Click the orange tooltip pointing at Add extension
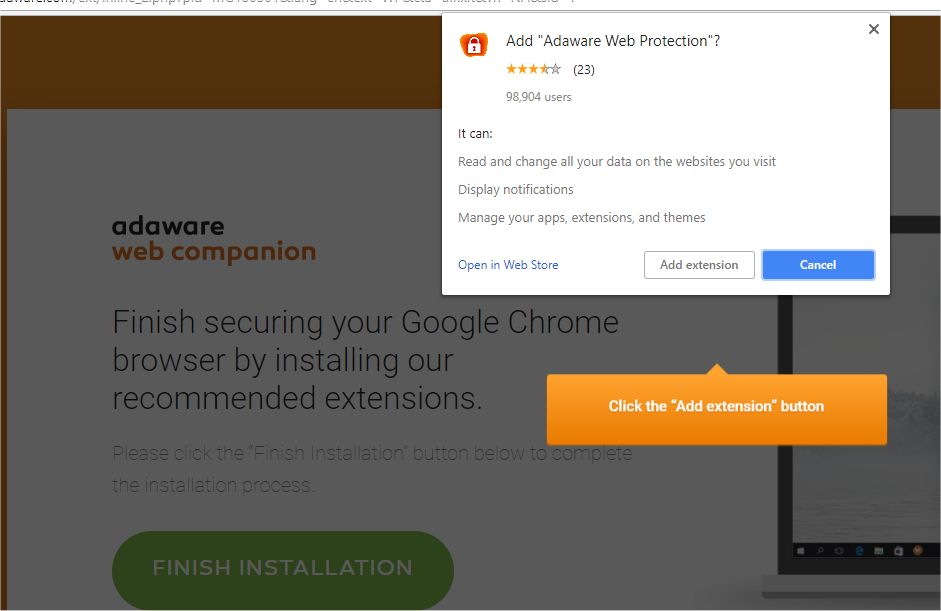The height and width of the screenshot is (611, 941). click(716, 406)
